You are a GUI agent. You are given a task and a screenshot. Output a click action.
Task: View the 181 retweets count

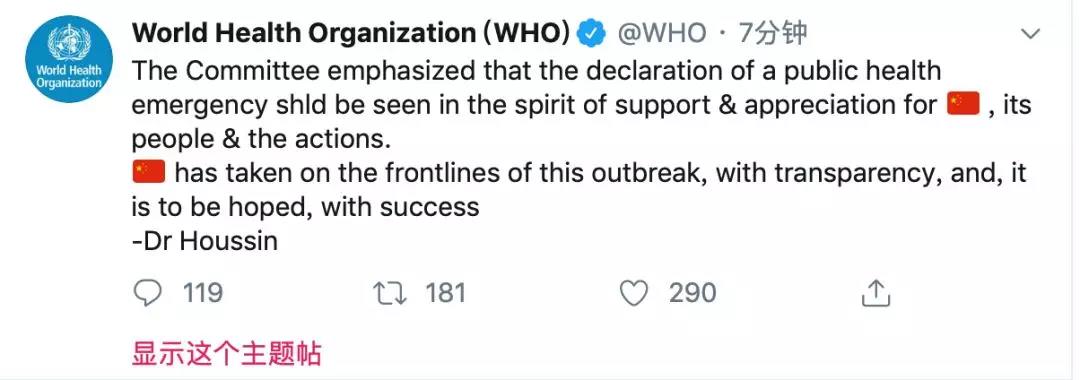click(446, 294)
